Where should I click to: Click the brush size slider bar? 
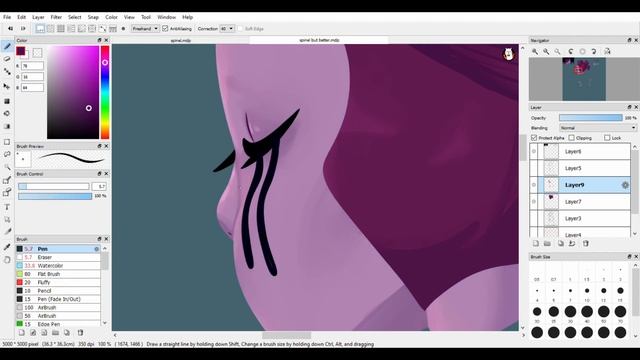[x=53, y=187]
